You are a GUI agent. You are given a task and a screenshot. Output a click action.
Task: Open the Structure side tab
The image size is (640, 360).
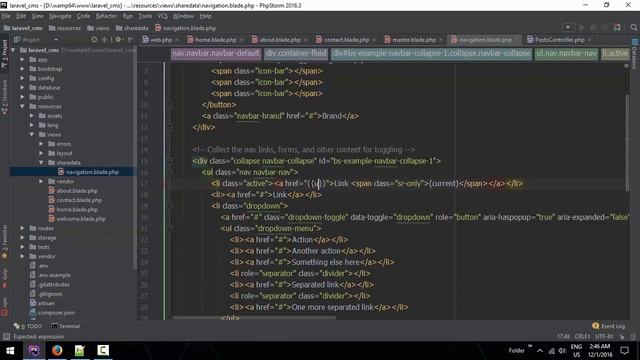[4, 97]
